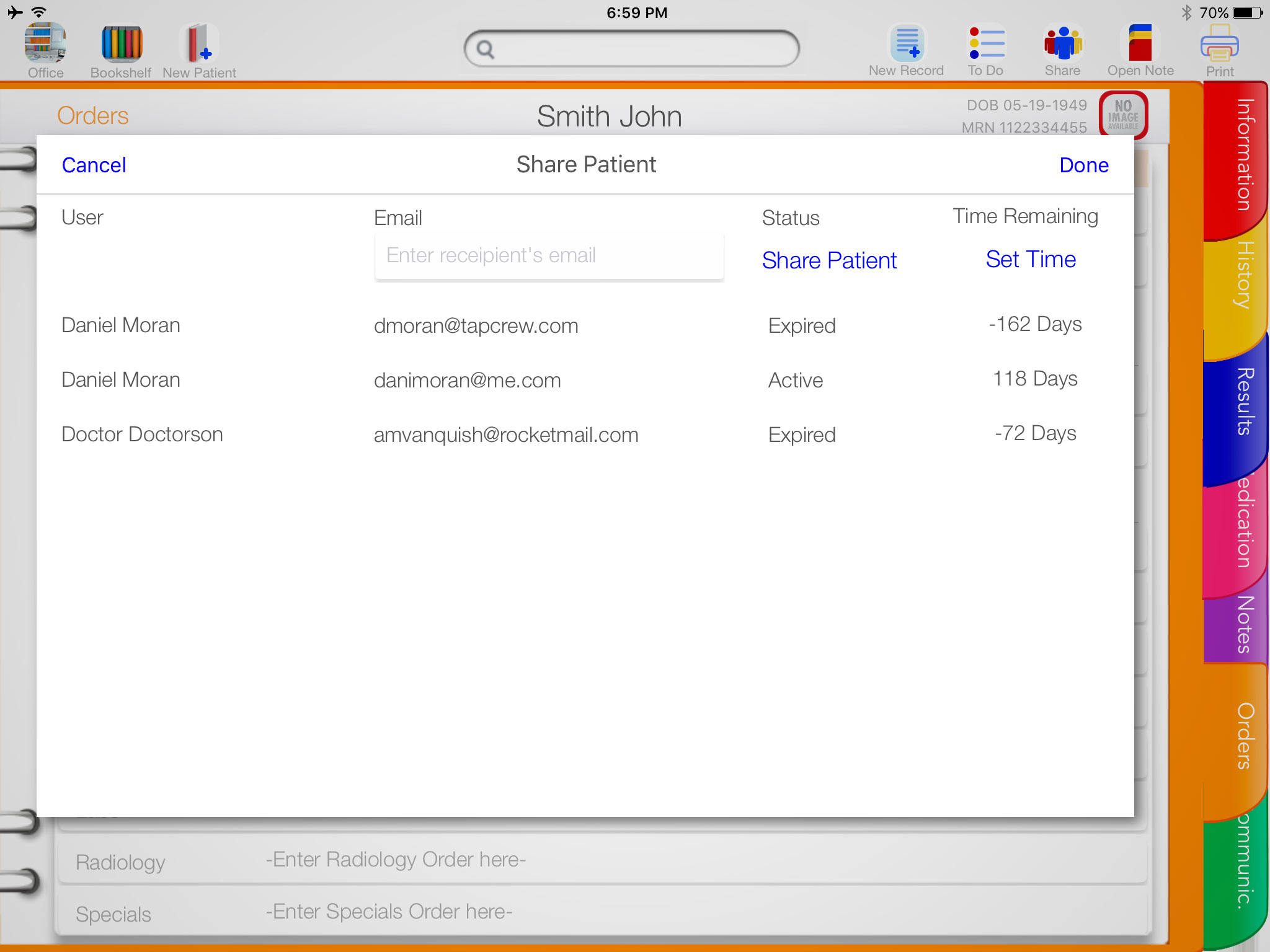Tap the MRN 1122334455 text
1270x952 pixels.
(x=1024, y=128)
